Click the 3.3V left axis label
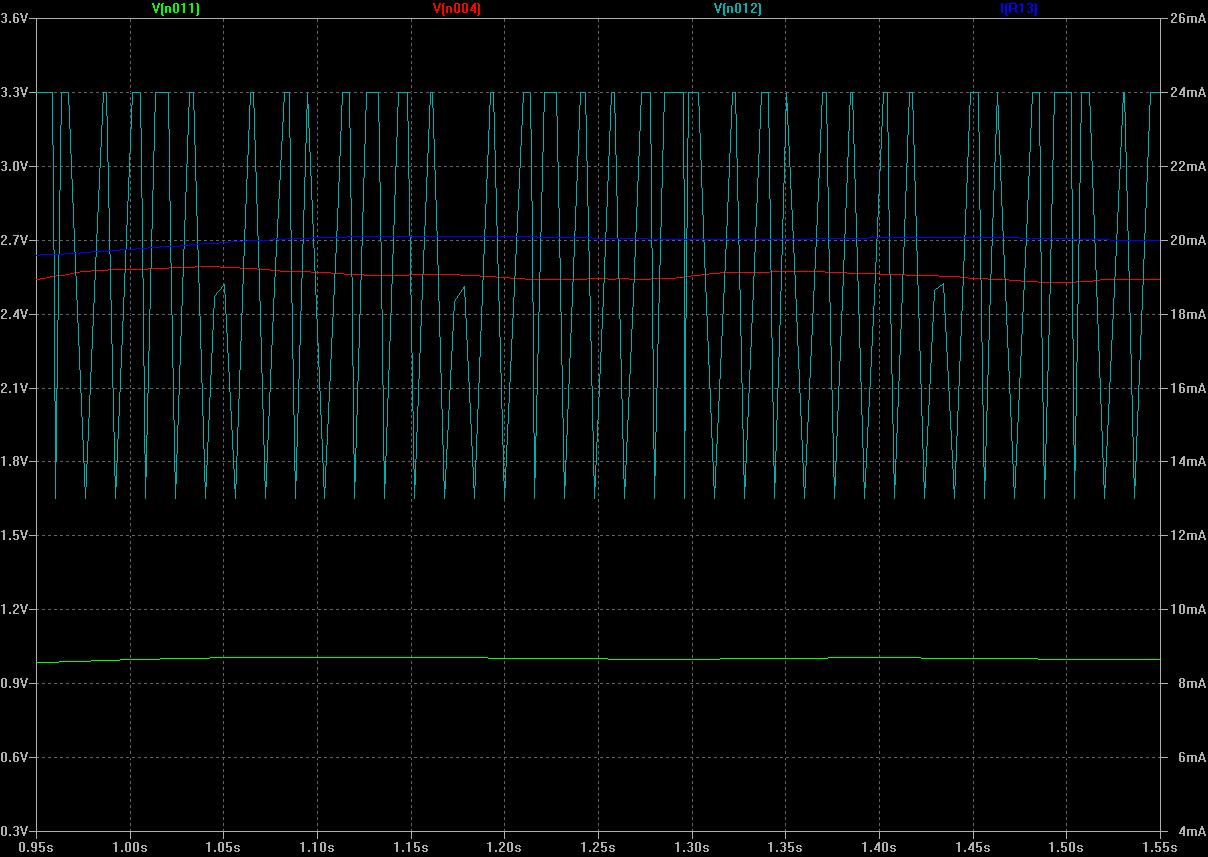Image resolution: width=1208 pixels, height=857 pixels. tap(15, 92)
